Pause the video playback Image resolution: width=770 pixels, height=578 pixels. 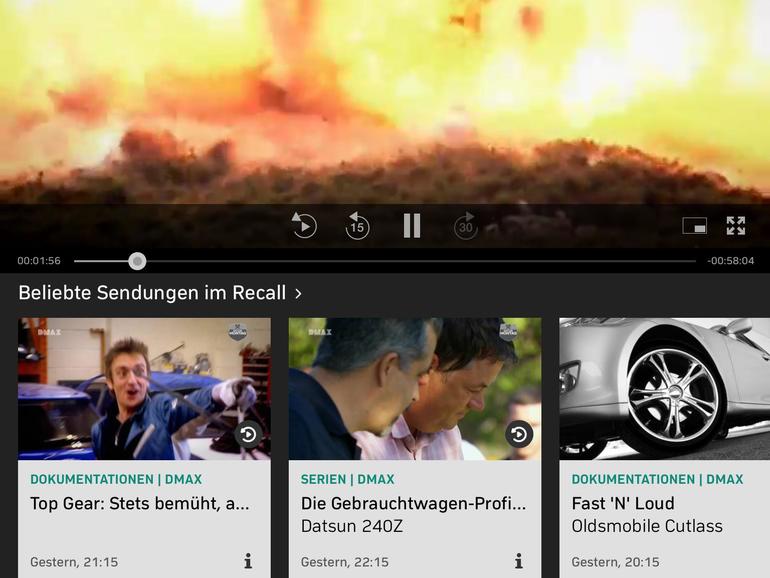coord(412,226)
